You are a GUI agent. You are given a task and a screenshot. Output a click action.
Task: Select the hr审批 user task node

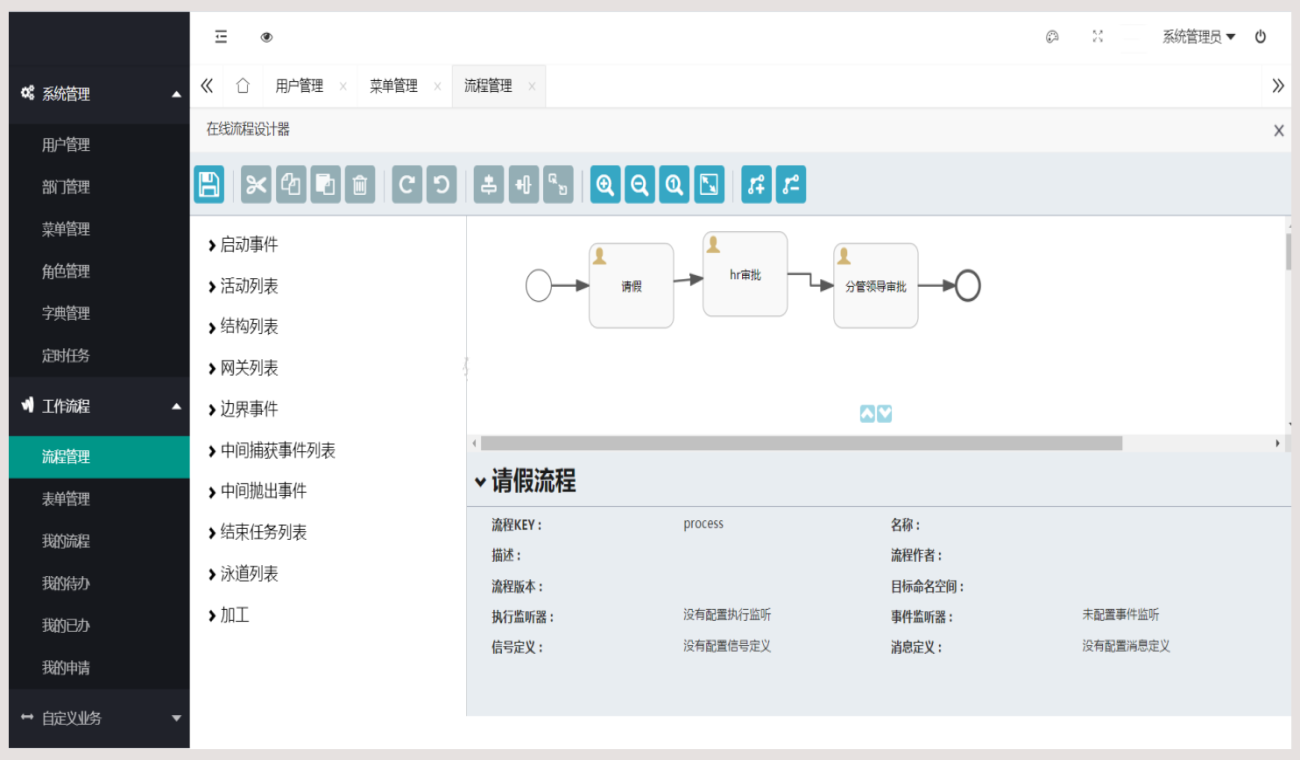[745, 274]
